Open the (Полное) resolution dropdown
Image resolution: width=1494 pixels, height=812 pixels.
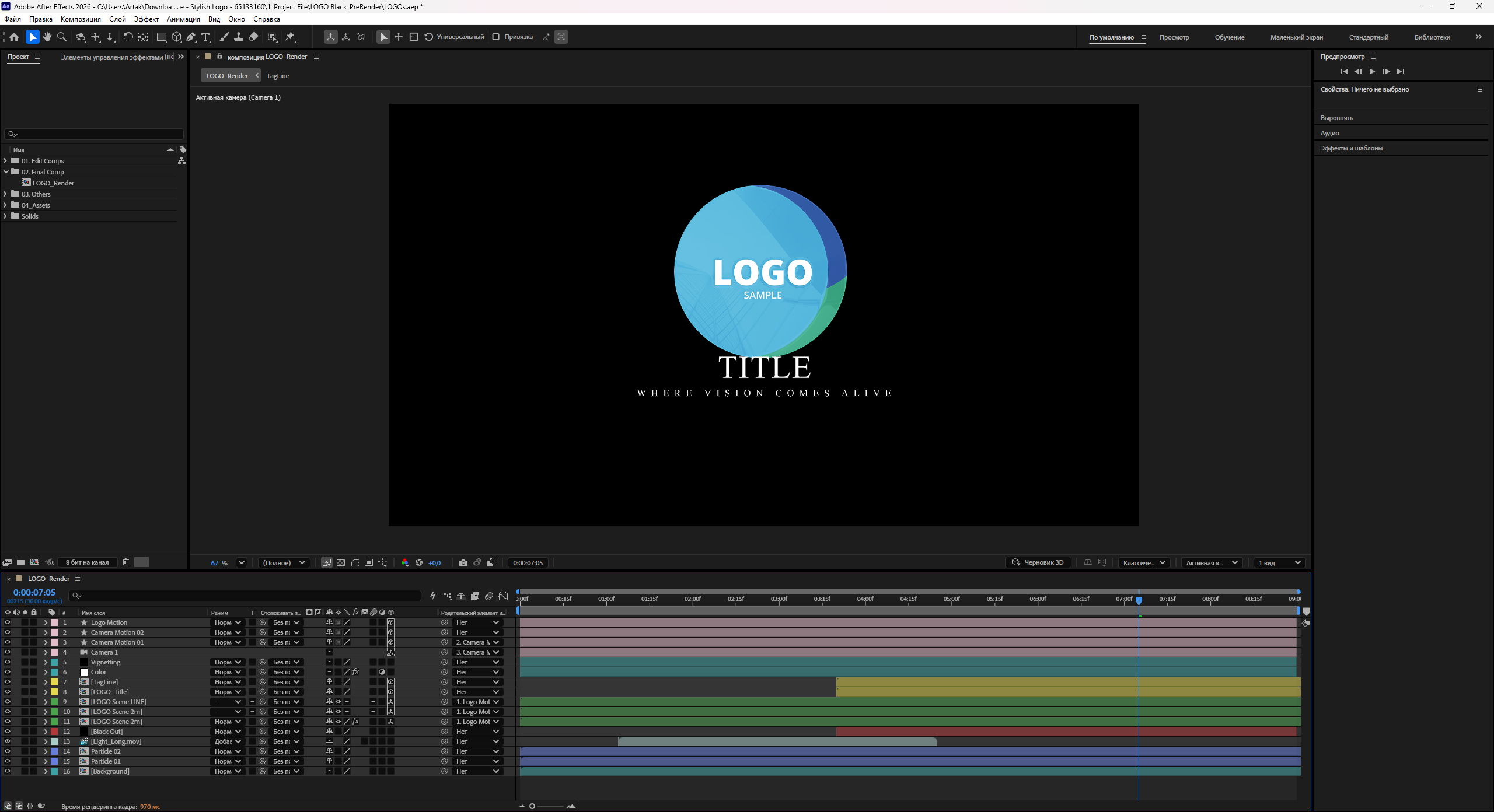point(284,562)
